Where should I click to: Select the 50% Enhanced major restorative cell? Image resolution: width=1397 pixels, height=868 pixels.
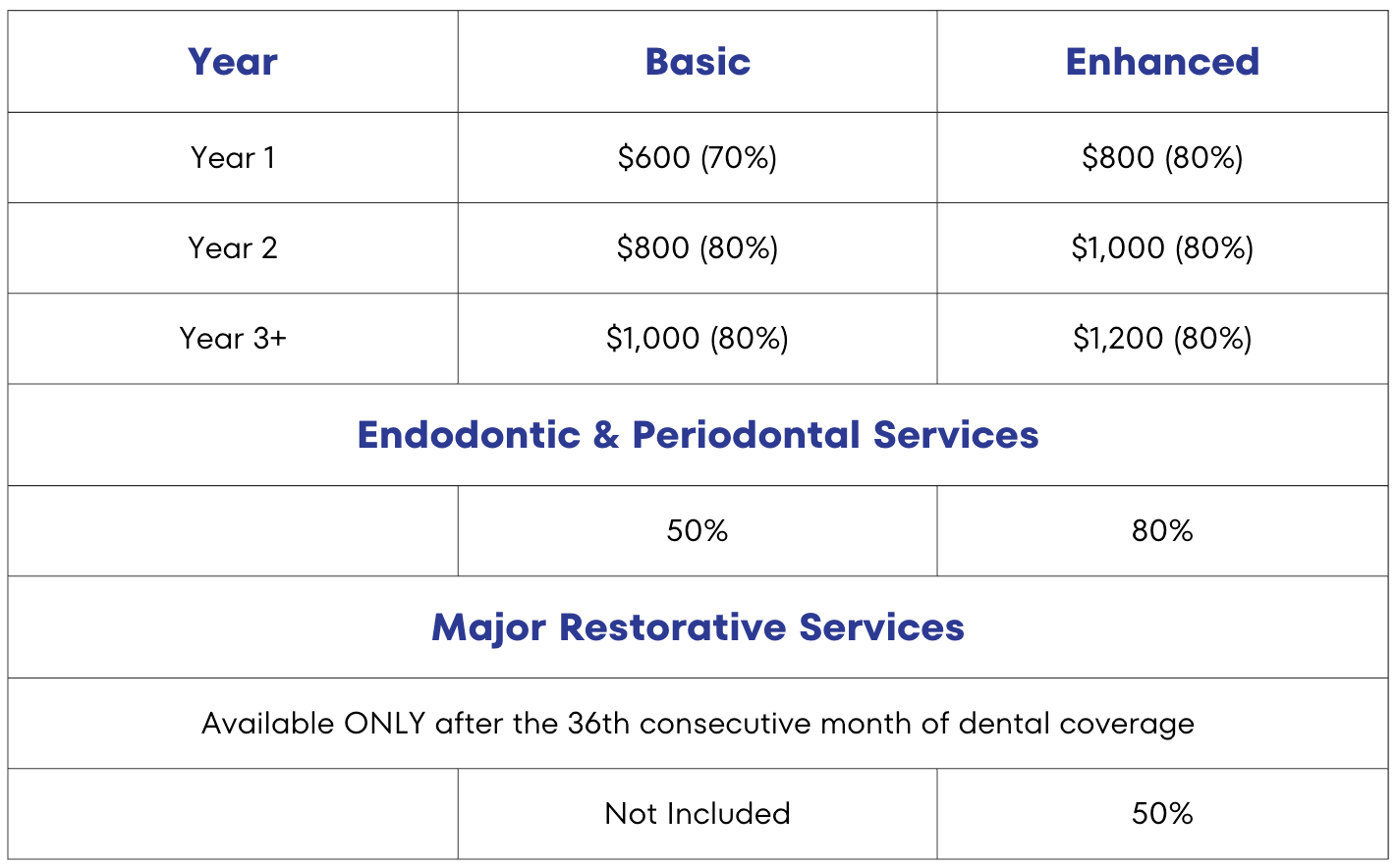pyautogui.click(x=1162, y=813)
